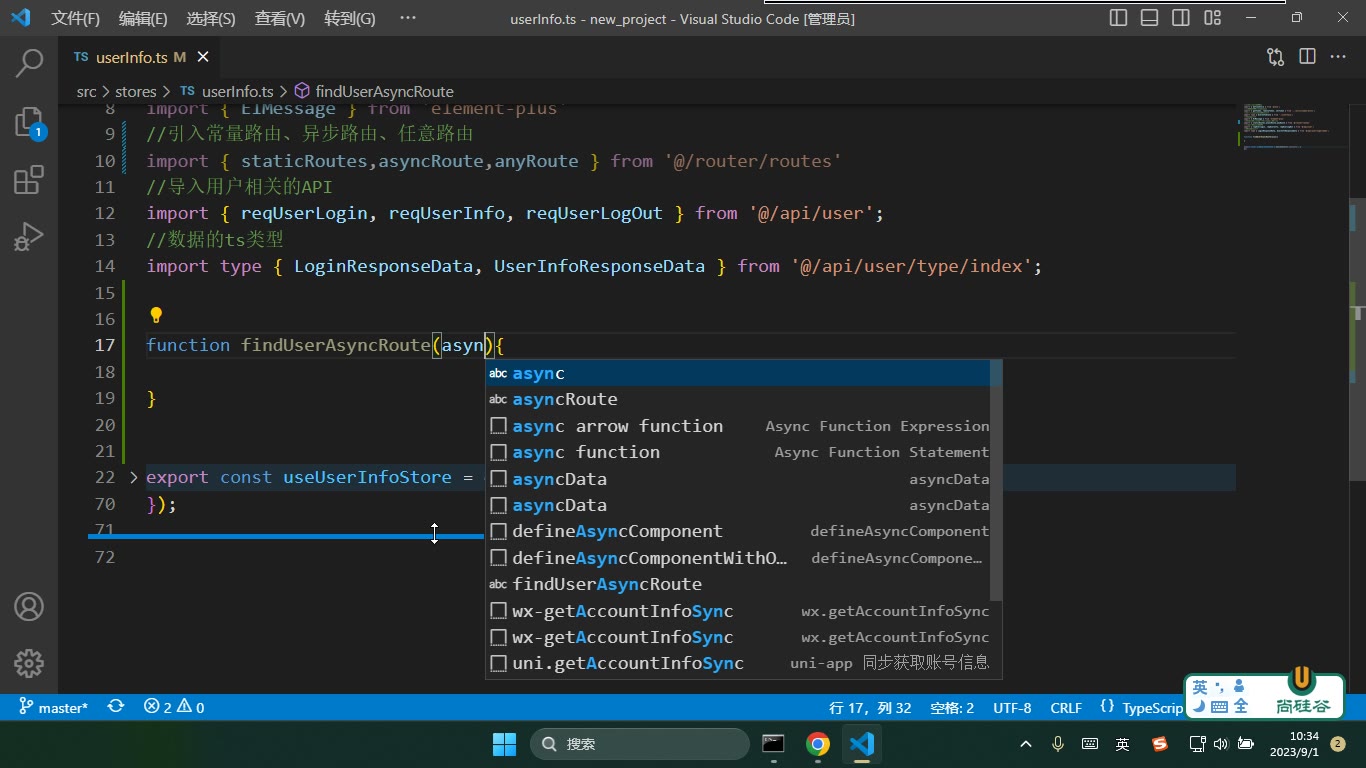Open the Explorer view with badge

pyautogui.click(x=29, y=123)
